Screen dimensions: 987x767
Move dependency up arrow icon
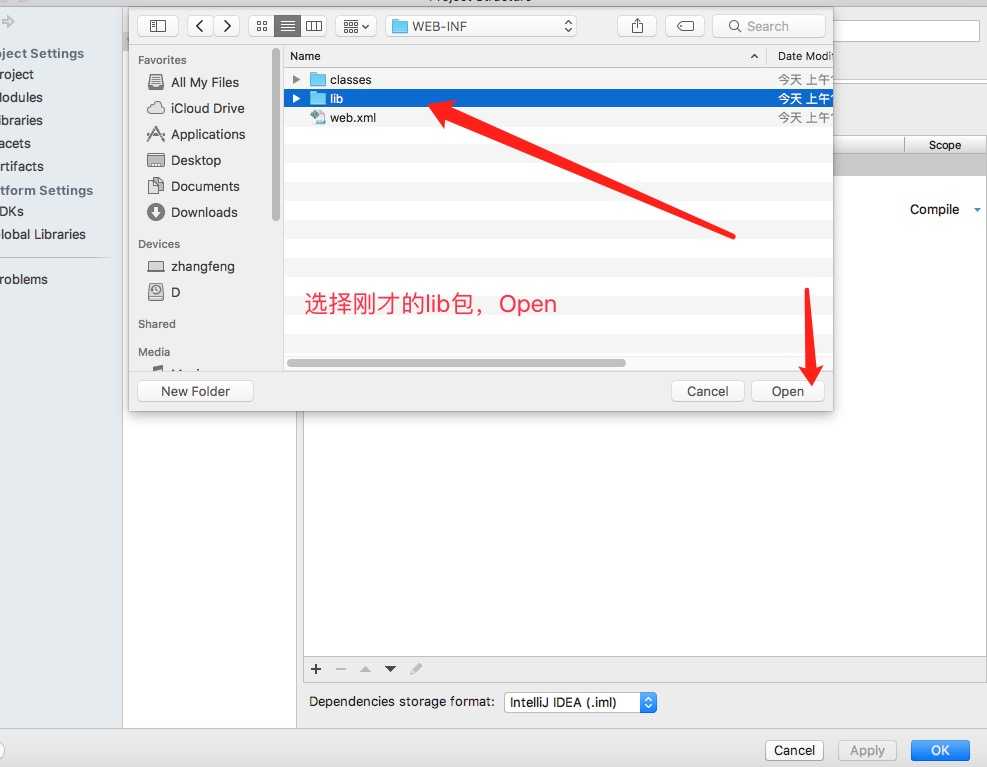(x=365, y=669)
